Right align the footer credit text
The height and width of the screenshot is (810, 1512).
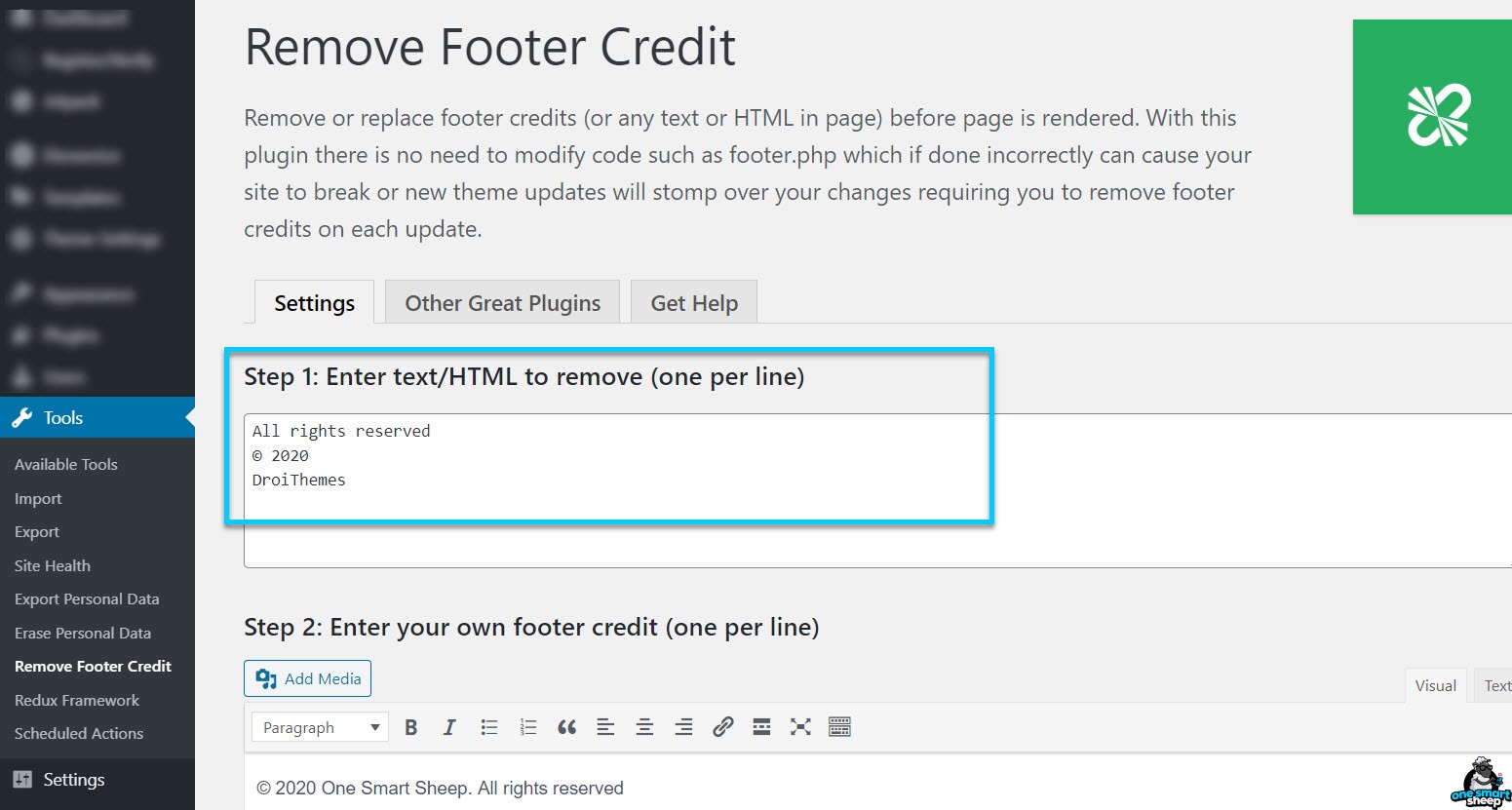(x=683, y=726)
